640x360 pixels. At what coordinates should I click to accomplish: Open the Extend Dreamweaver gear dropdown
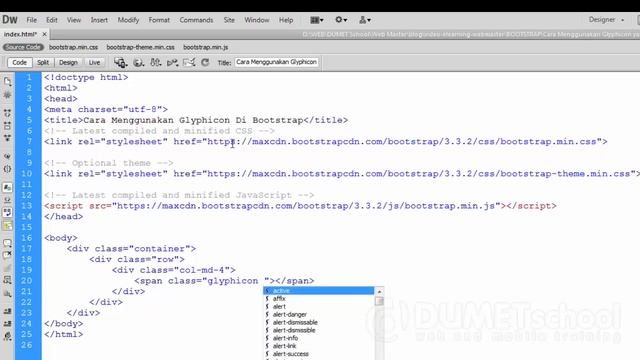pyautogui.click(x=341, y=20)
